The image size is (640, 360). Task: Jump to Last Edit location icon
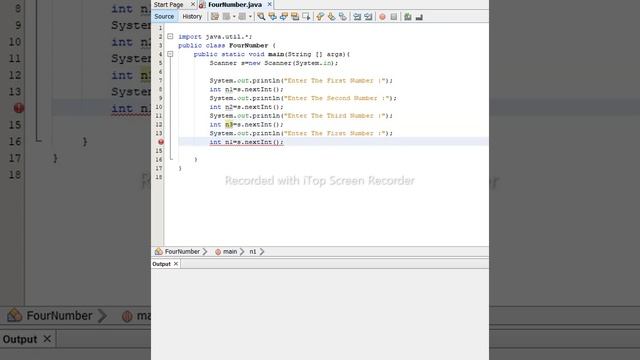[x=215, y=17]
